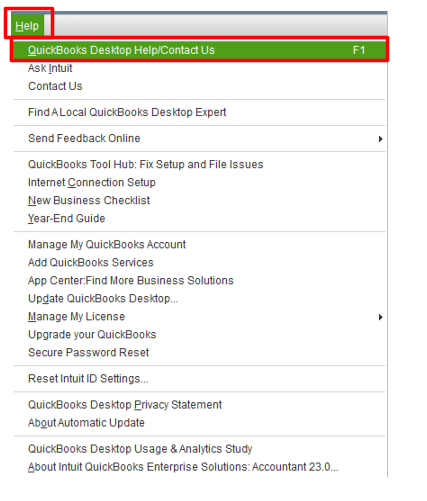Select QuickBooks Desktop Help/Contact Us

199,50
